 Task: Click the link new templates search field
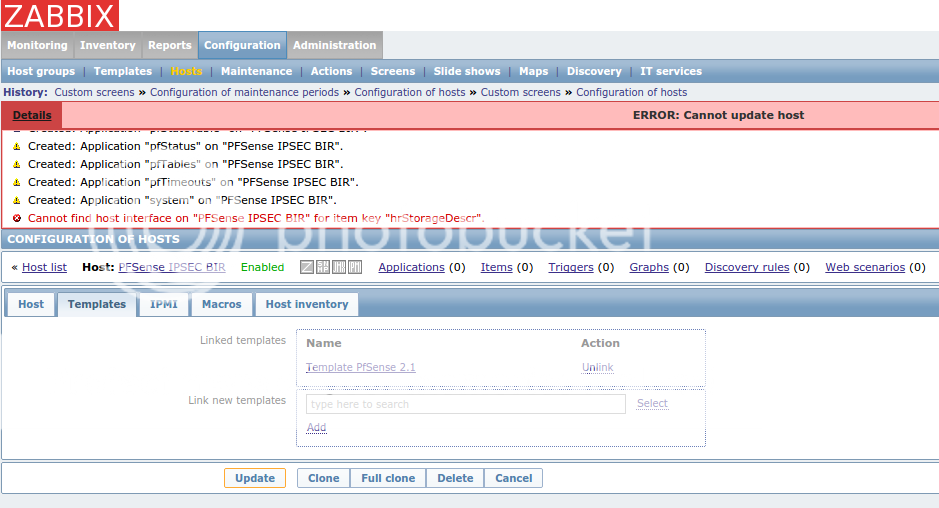tap(465, 404)
